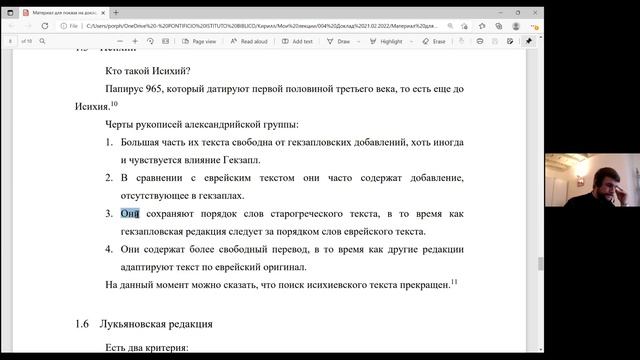This screenshot has height=360, width=640.
Task: Click list item 1 starting "Большая часть"
Action: click(x=284, y=151)
